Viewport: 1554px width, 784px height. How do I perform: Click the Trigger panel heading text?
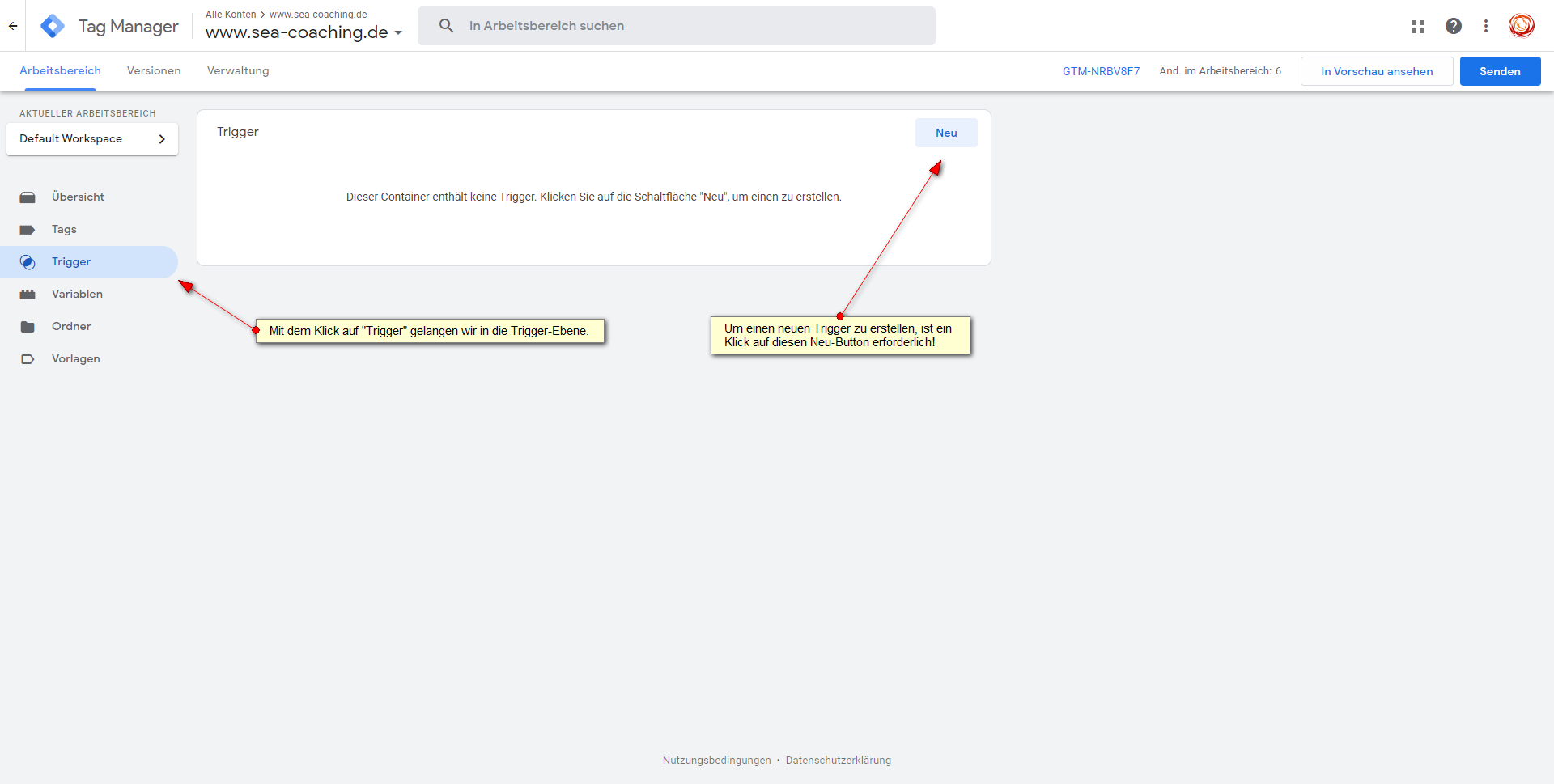238,132
